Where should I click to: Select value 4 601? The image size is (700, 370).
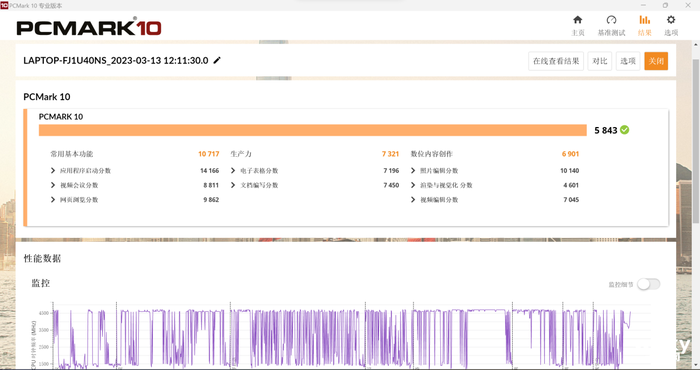[x=571, y=185]
